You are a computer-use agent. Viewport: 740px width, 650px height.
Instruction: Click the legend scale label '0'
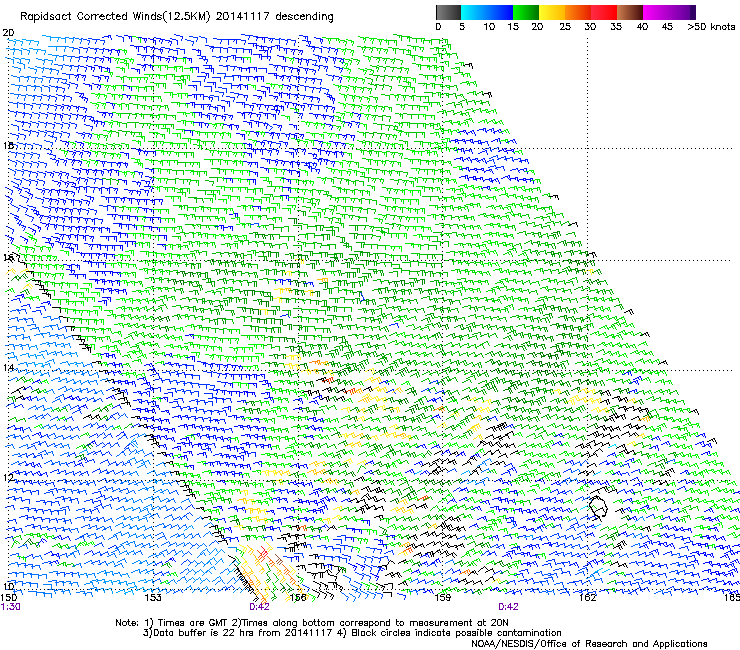(438, 27)
